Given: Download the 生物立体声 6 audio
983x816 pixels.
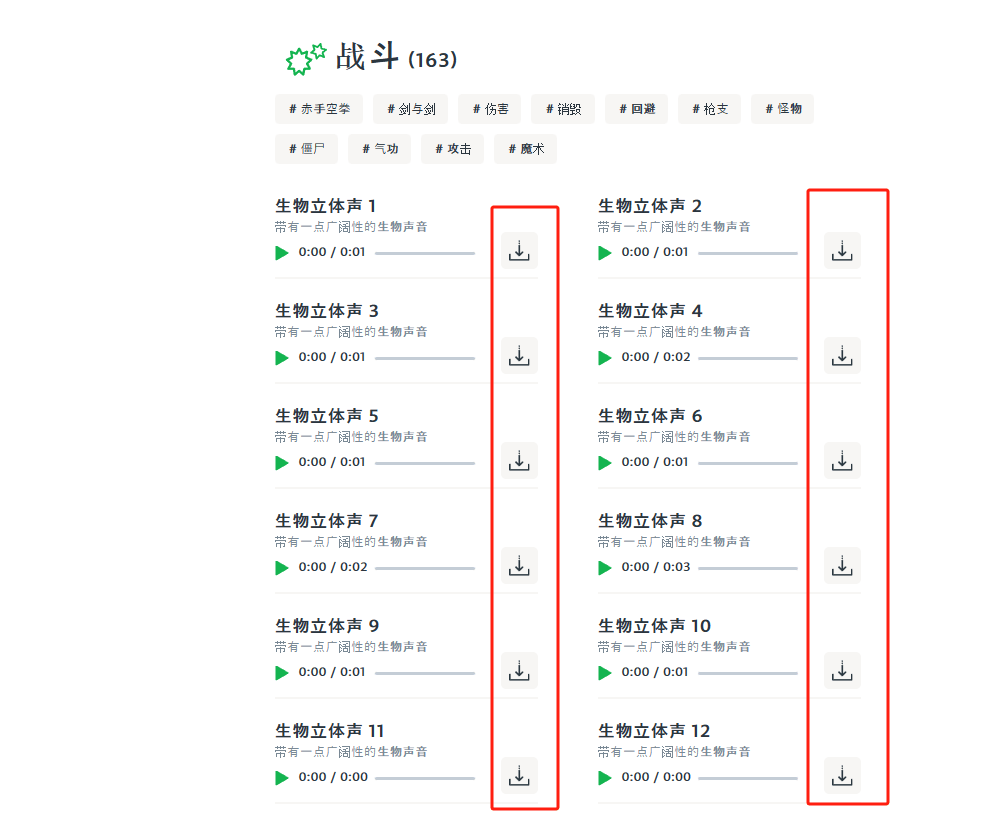Looking at the screenshot, I should (x=842, y=461).
